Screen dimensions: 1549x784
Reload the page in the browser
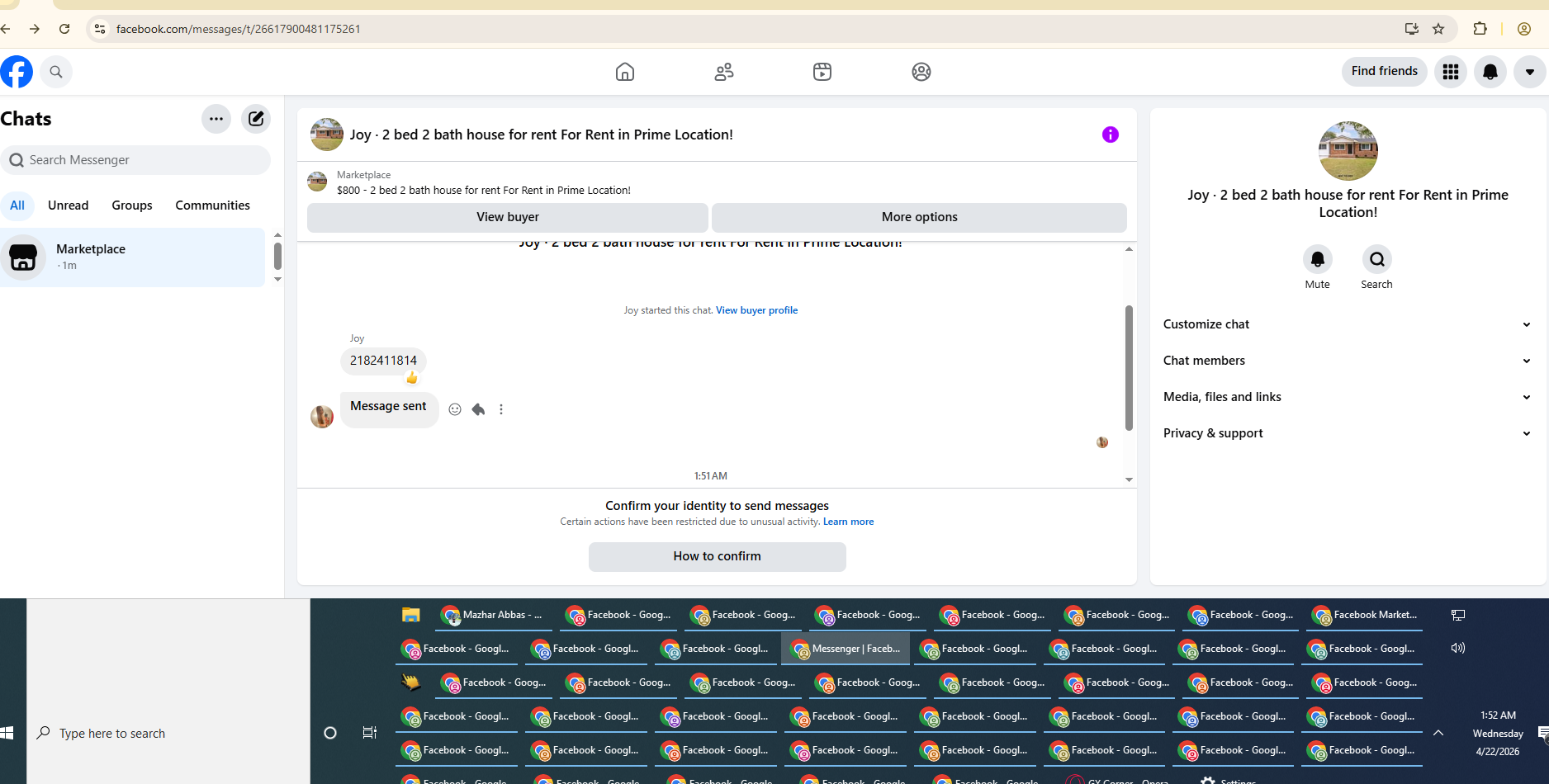click(x=64, y=29)
